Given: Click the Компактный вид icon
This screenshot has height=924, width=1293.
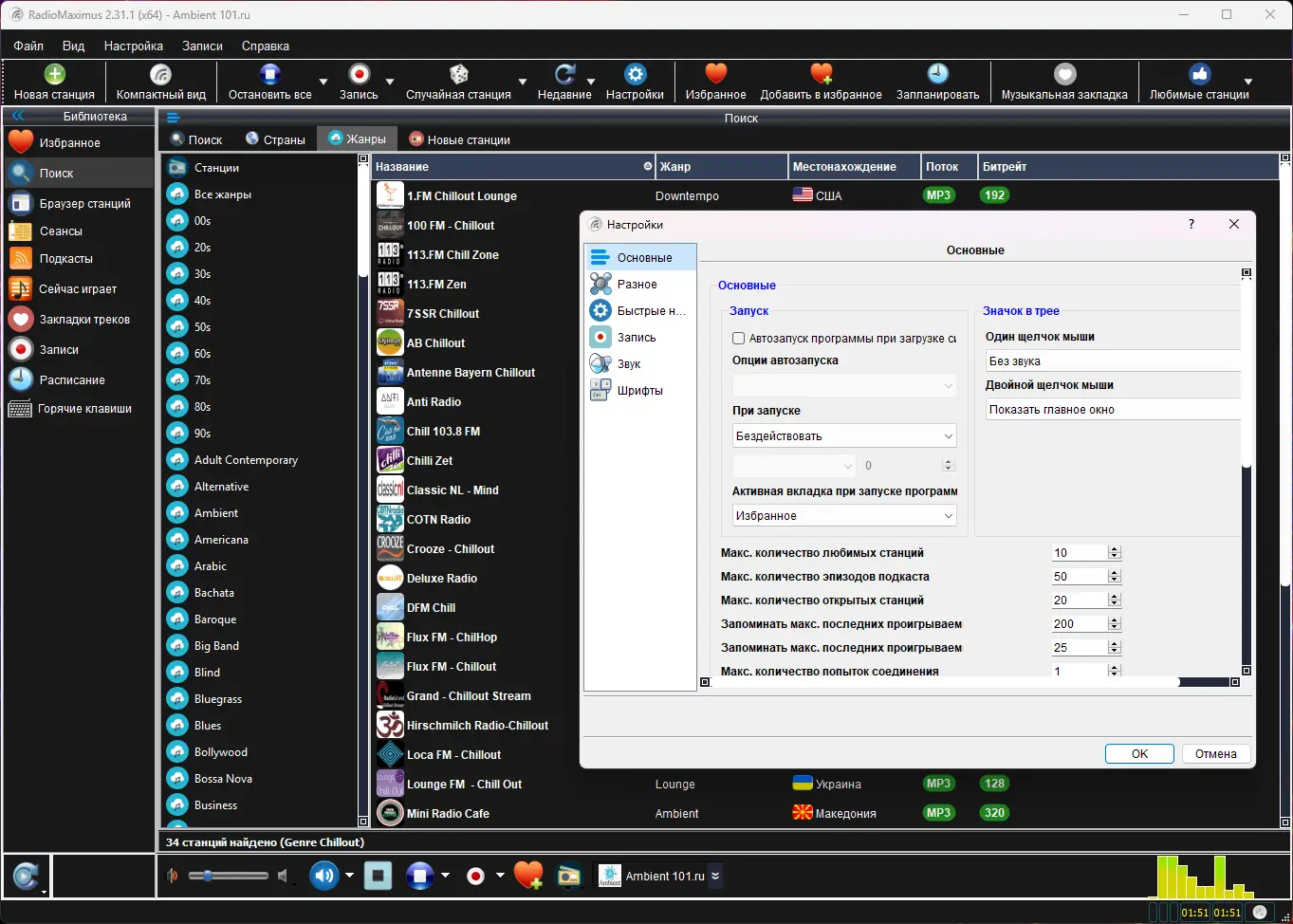Looking at the screenshot, I should (x=160, y=74).
